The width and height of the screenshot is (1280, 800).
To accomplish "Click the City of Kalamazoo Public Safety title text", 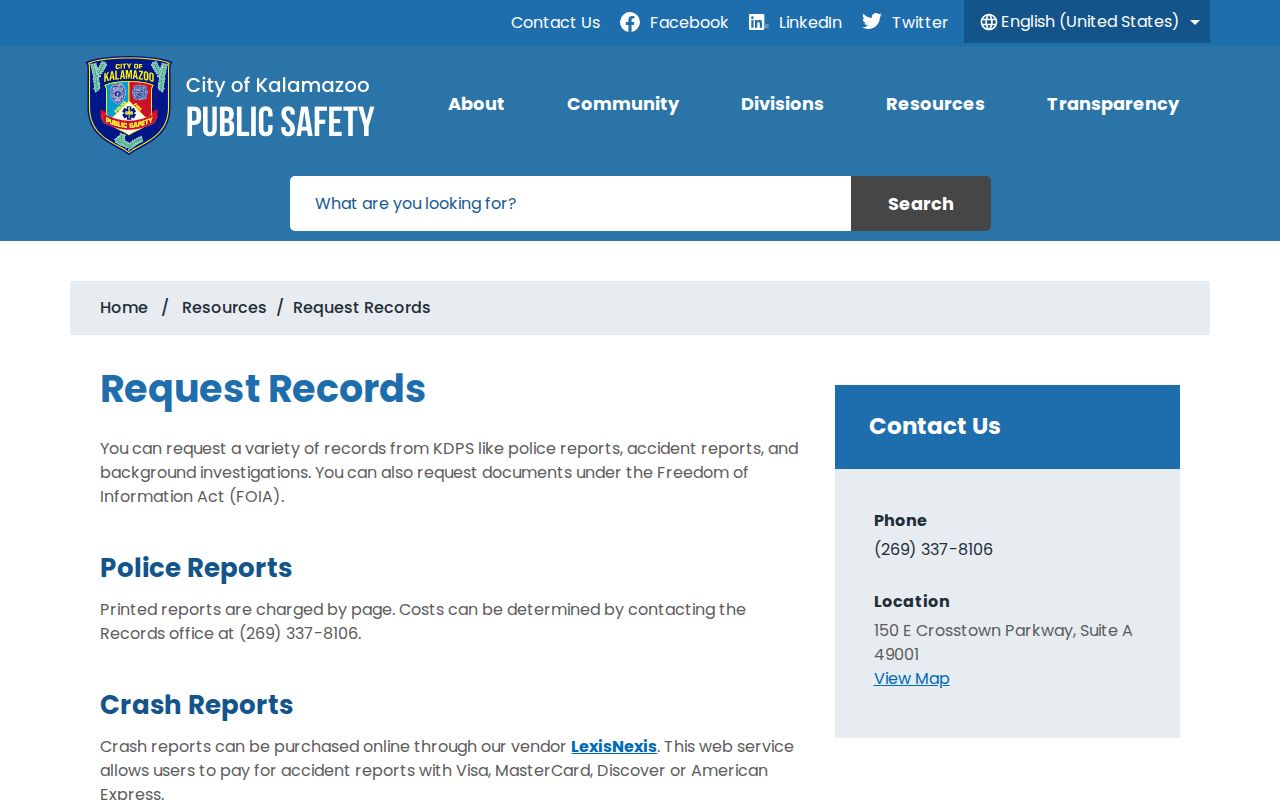I will point(280,107).
